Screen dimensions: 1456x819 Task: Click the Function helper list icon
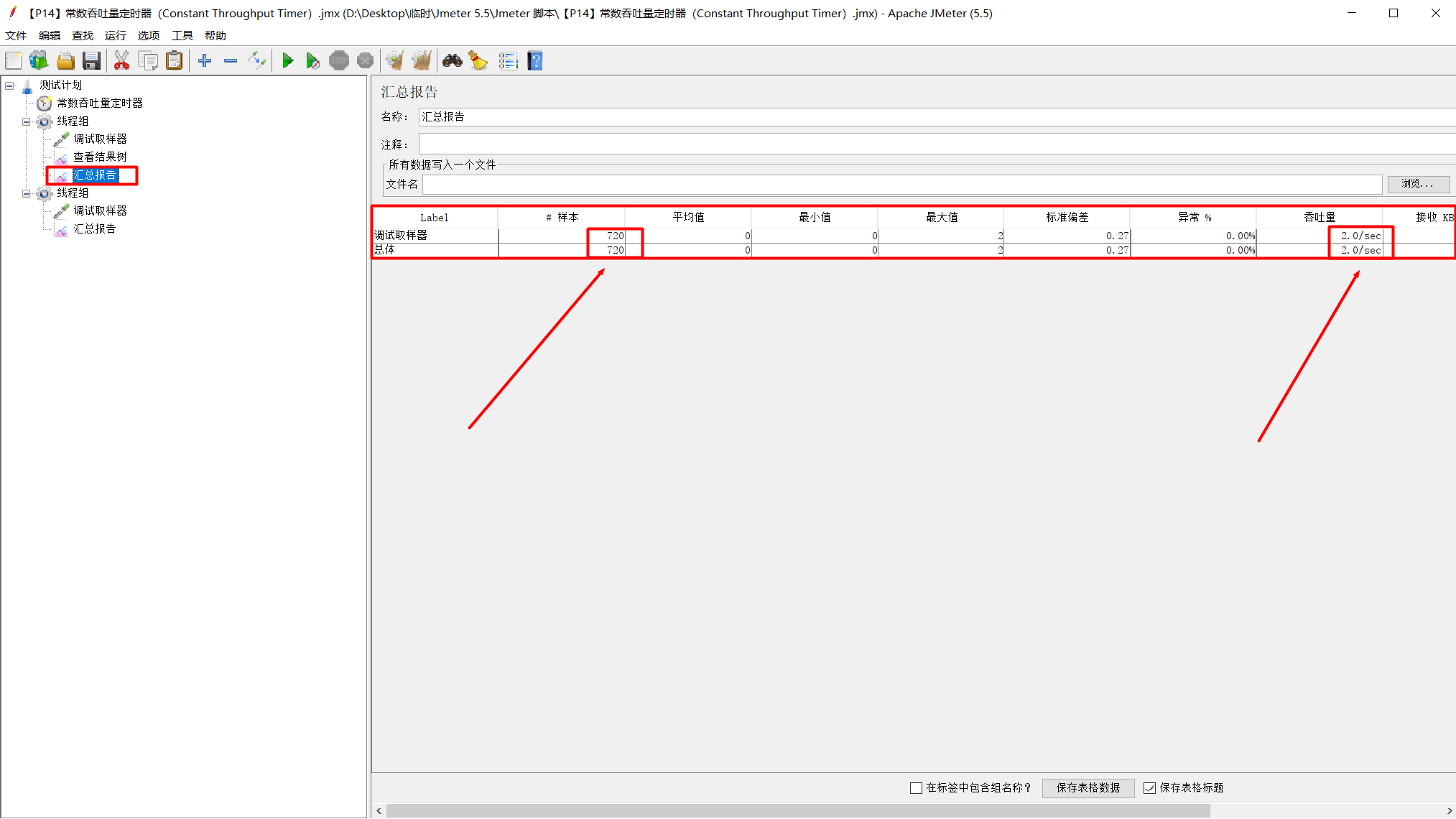tap(508, 61)
